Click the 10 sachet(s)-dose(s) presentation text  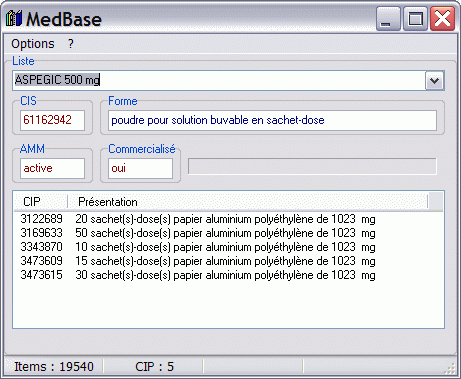click(x=225, y=247)
